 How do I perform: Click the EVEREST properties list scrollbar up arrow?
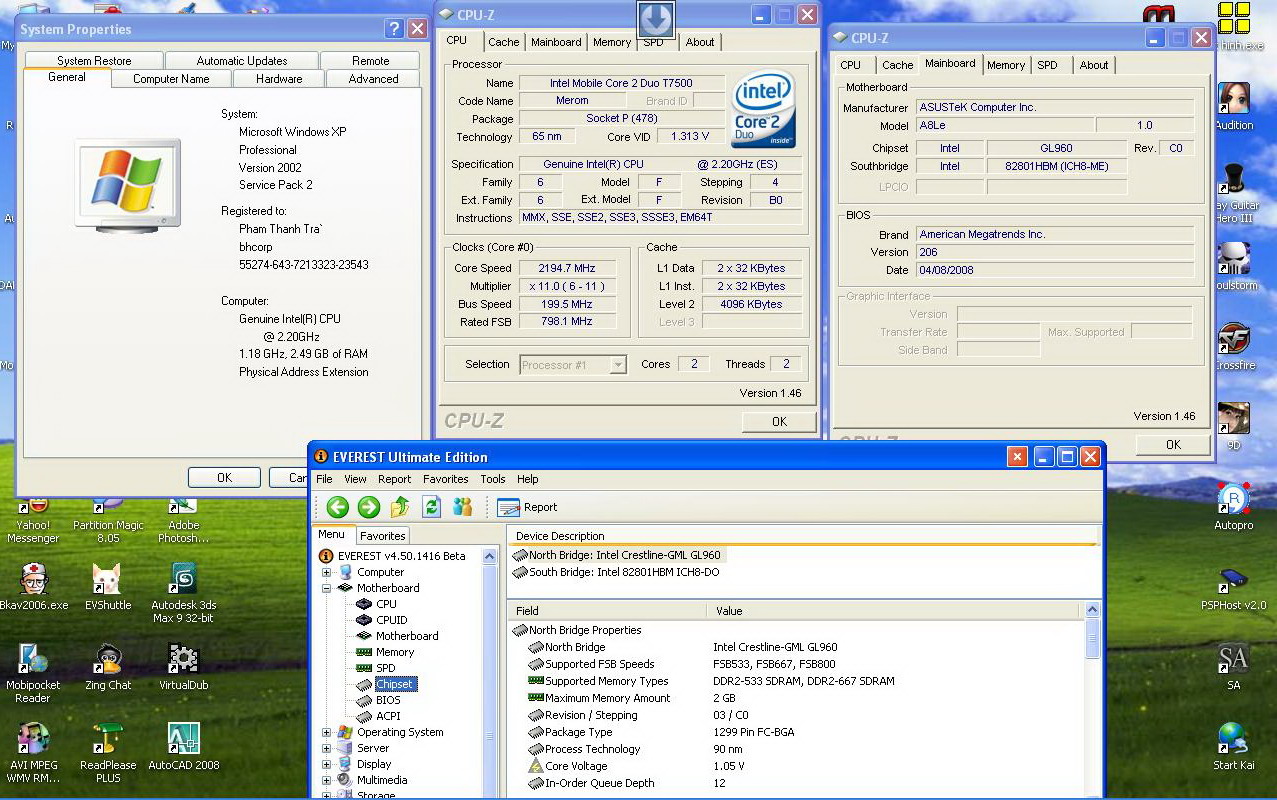pos(1093,610)
